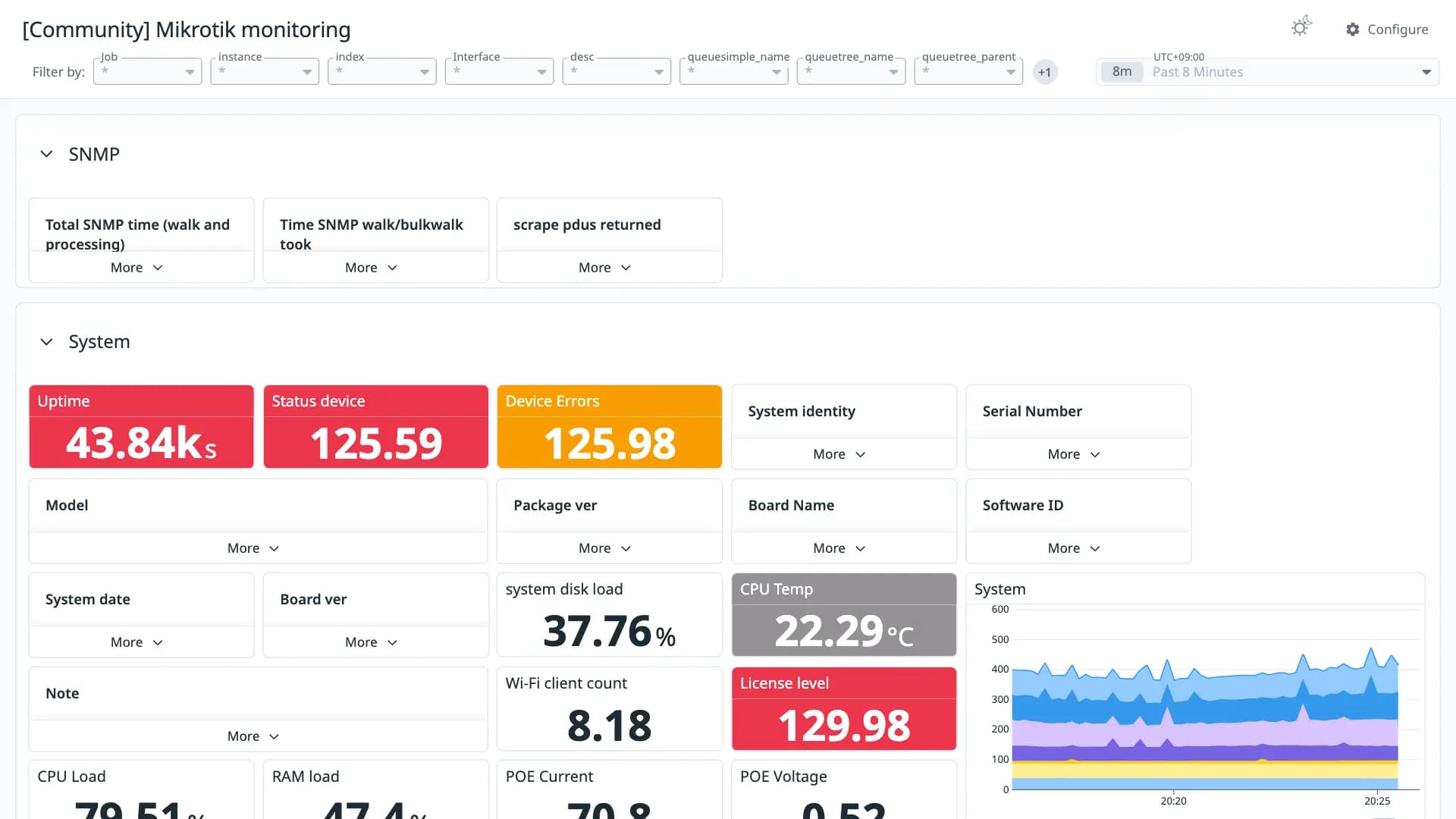Click the 8m time badge

(1122, 71)
